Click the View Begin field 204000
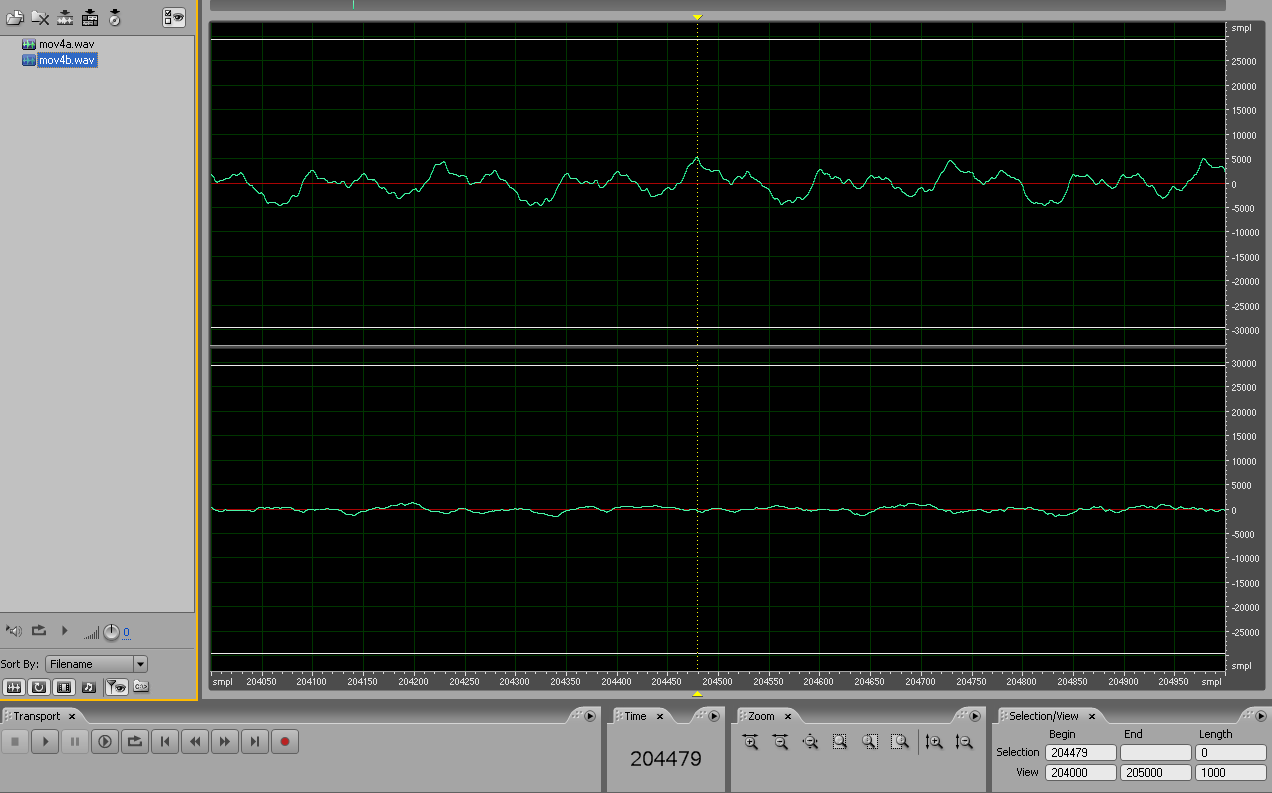1272x793 pixels. tap(1080, 772)
